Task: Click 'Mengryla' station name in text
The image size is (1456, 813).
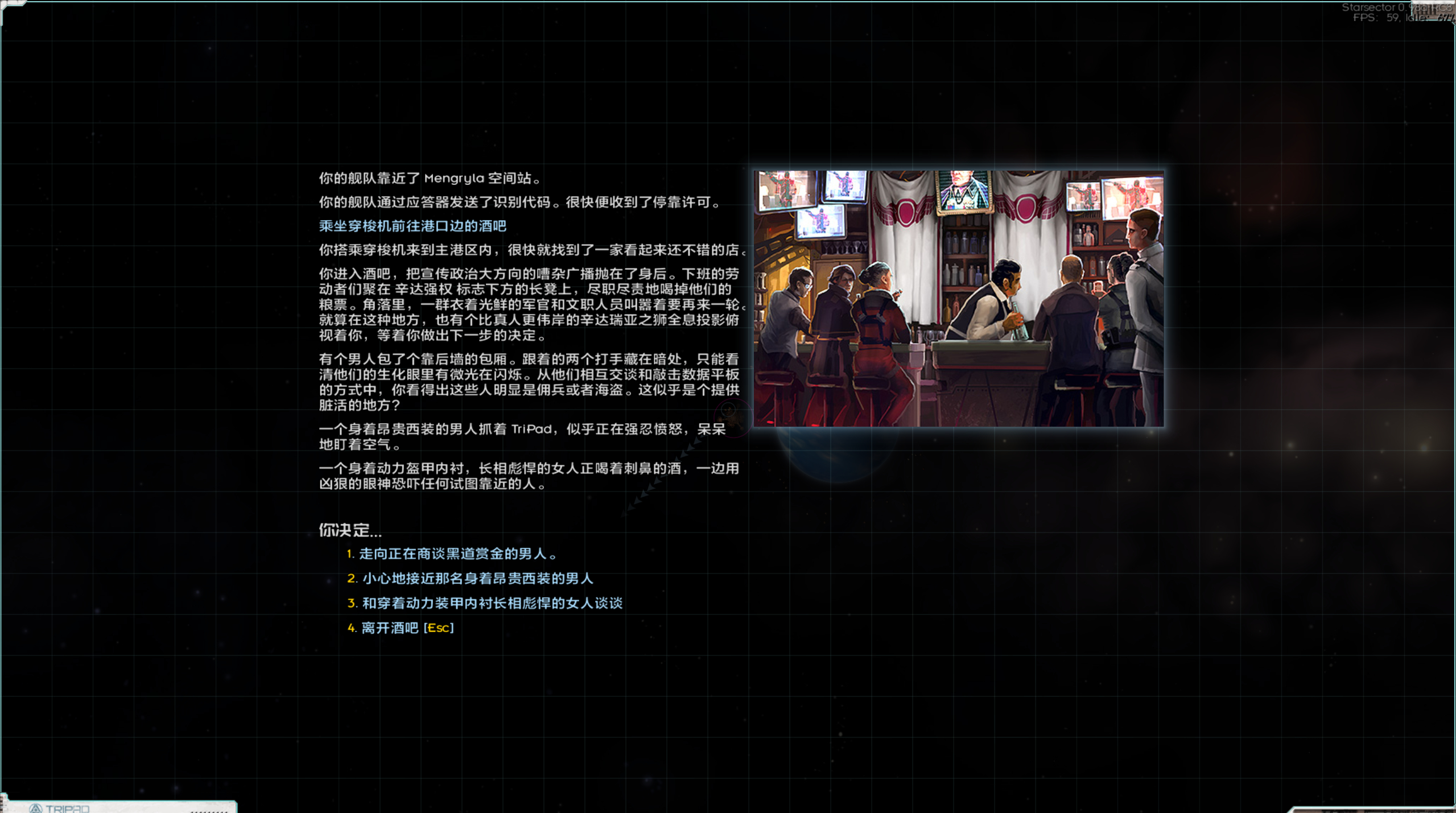Action: pyautogui.click(x=453, y=178)
